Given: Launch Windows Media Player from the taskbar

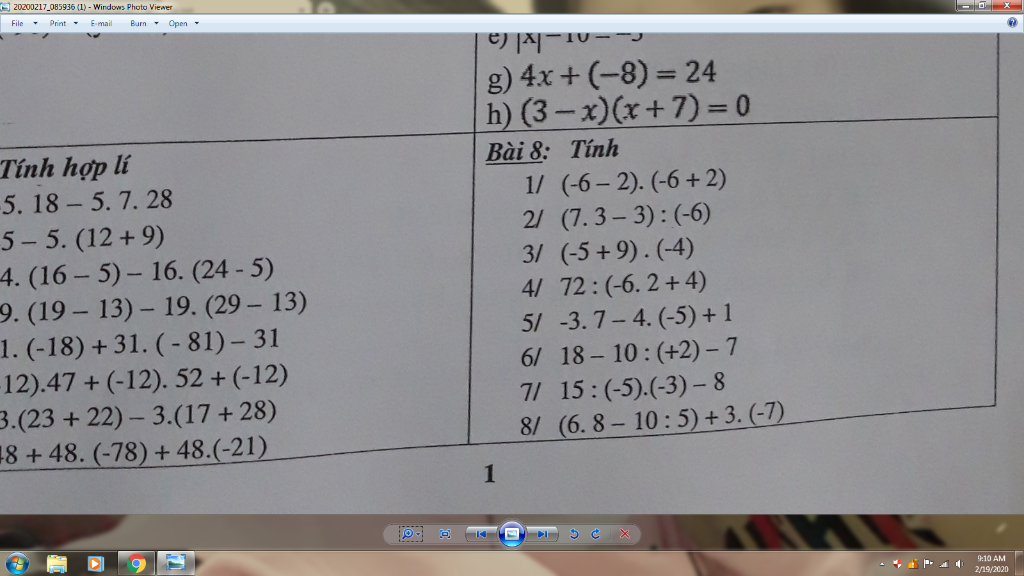Looking at the screenshot, I should pyautogui.click(x=95, y=563).
